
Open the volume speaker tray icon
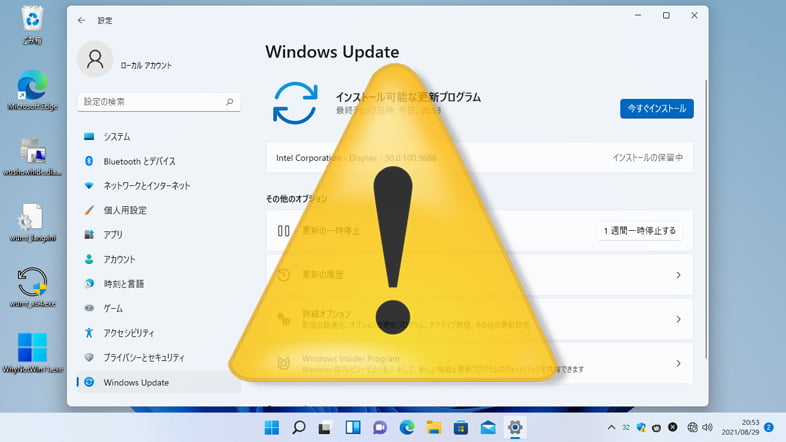[707, 427]
